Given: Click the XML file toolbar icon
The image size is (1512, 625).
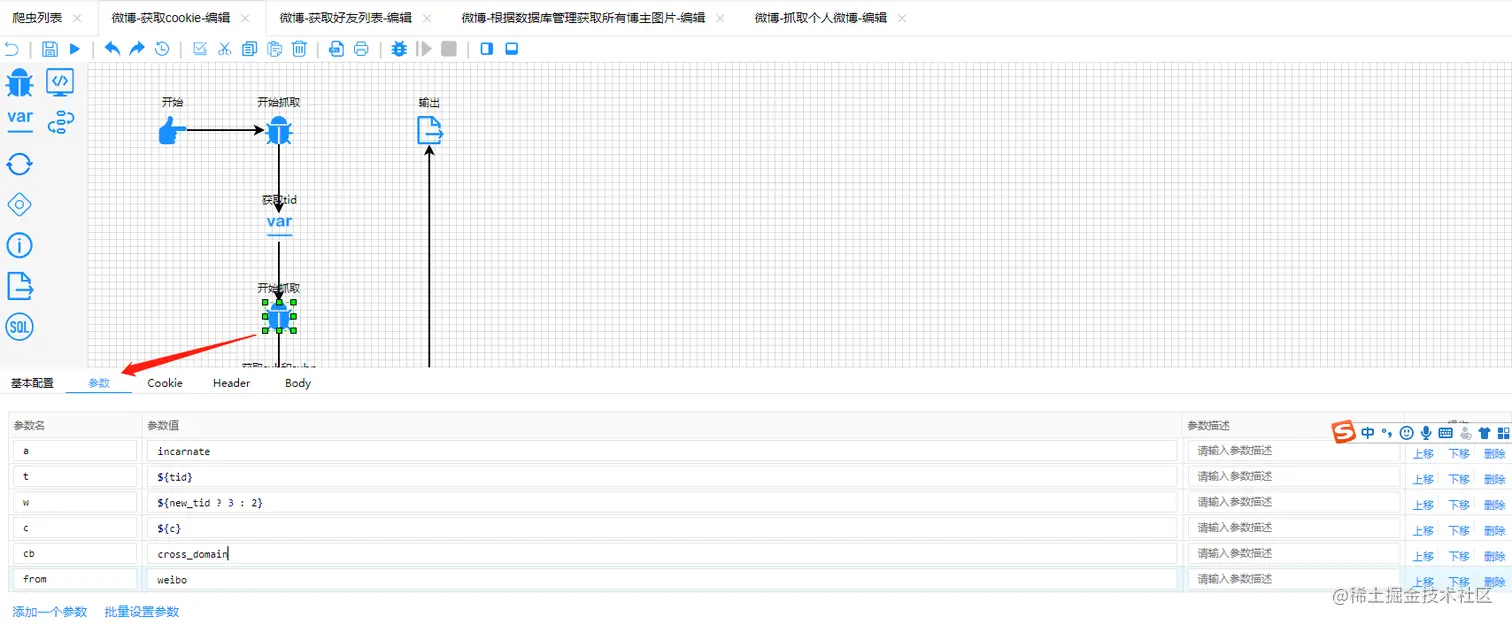Looking at the screenshot, I should point(337,49).
